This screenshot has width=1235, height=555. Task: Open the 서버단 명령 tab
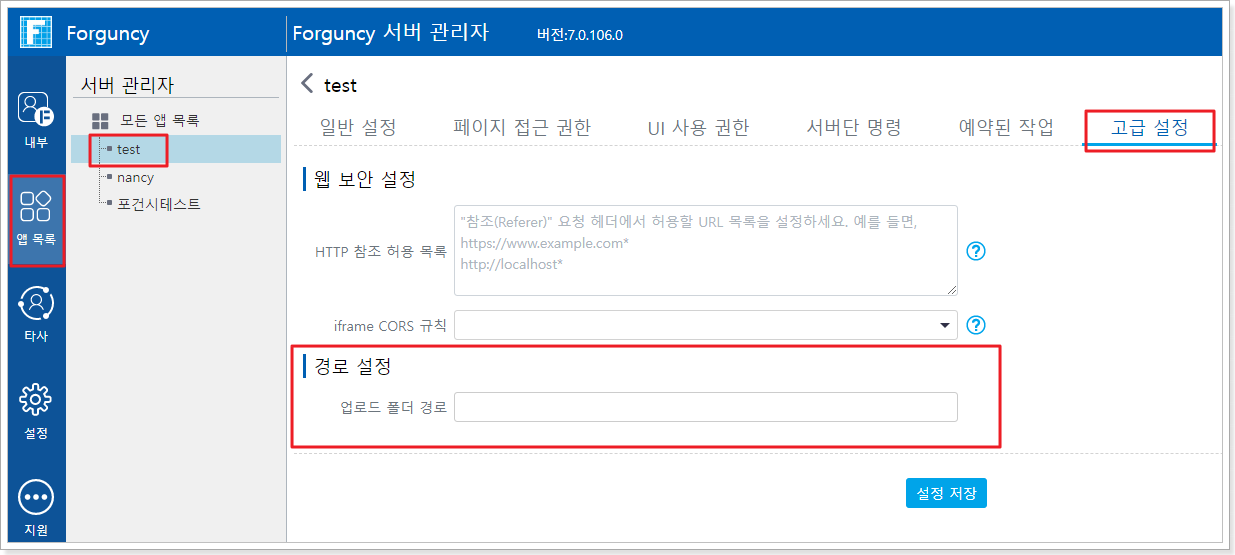coord(853,127)
